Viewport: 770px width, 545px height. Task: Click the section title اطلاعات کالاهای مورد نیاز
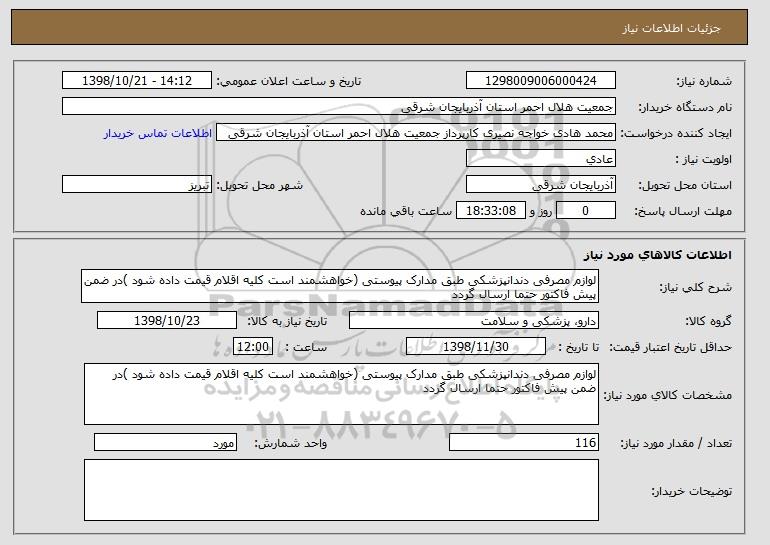pyautogui.click(x=657, y=255)
